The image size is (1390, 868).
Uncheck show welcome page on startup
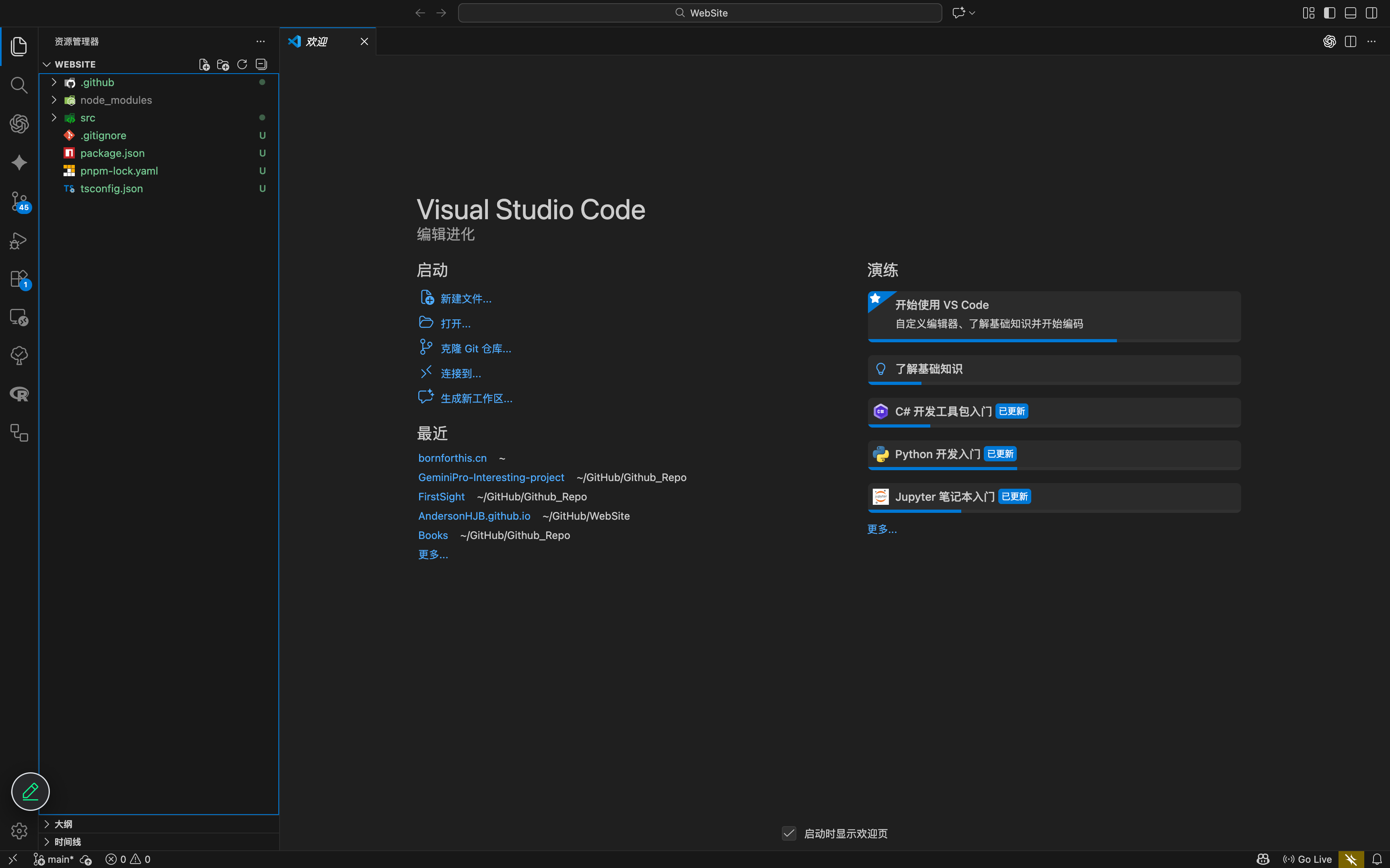point(789,833)
